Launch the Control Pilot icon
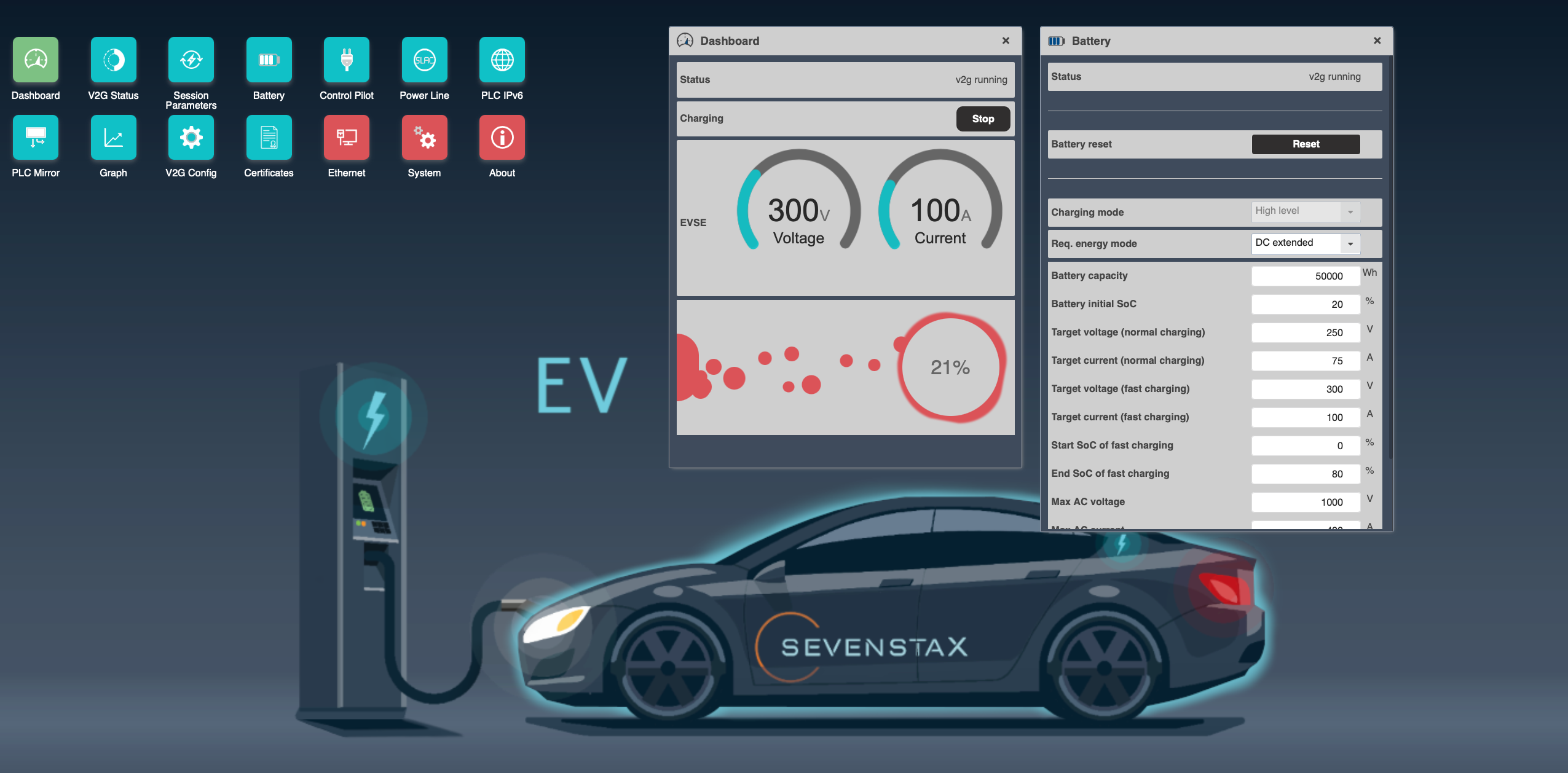Screen dimensions: 1568x773 point(346,60)
